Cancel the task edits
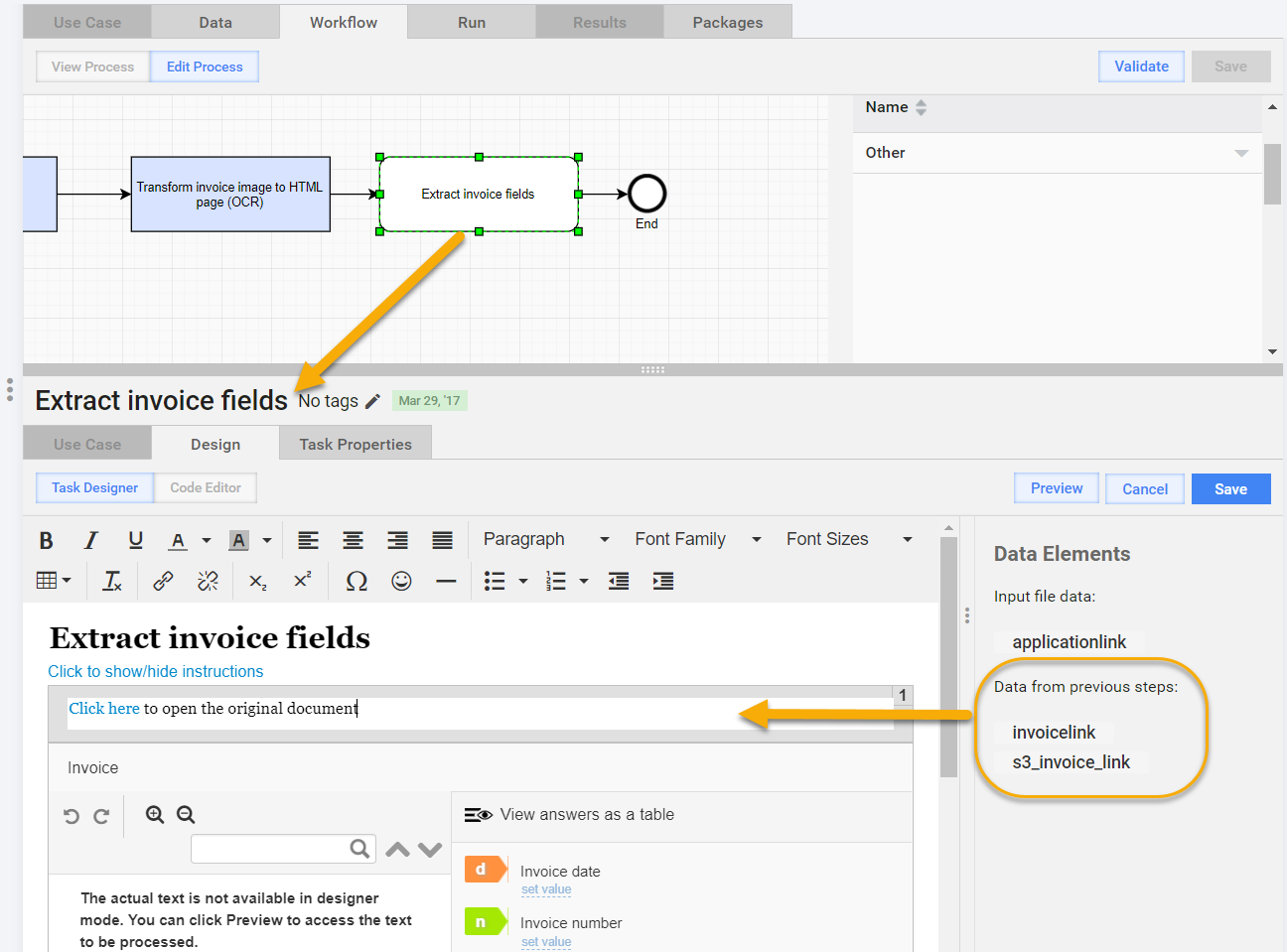1287x952 pixels. 1145,488
